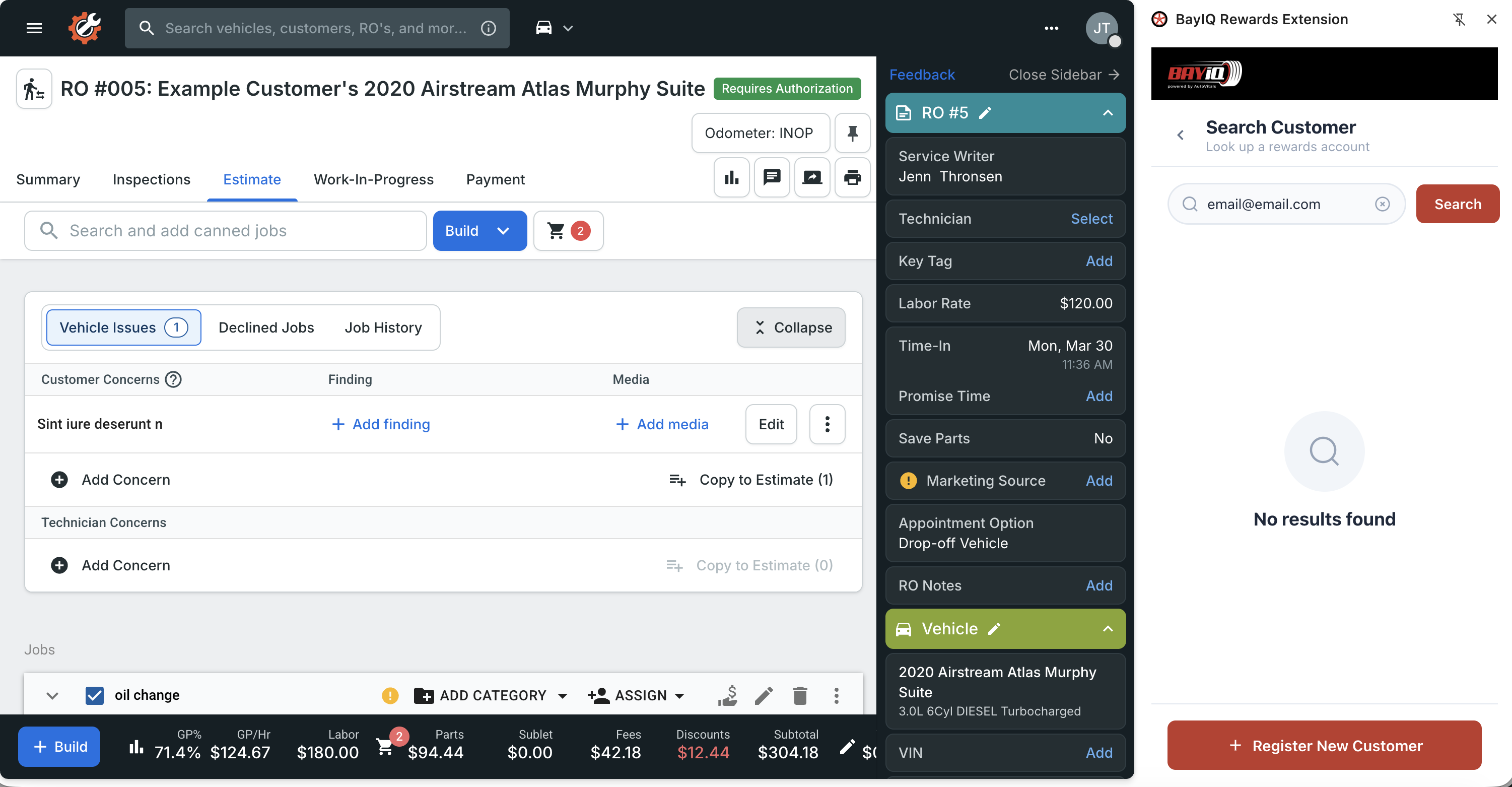Pin the odometer with the pushpin icon
1512x787 pixels.
(x=852, y=134)
